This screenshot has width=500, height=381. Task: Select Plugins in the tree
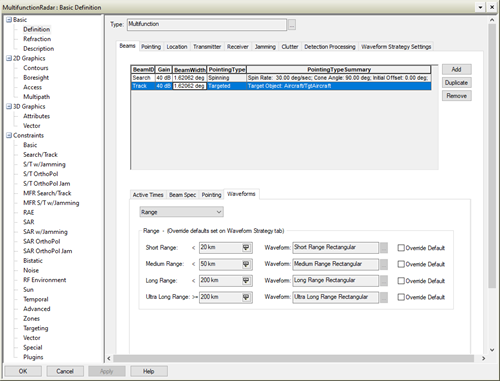(x=33, y=357)
